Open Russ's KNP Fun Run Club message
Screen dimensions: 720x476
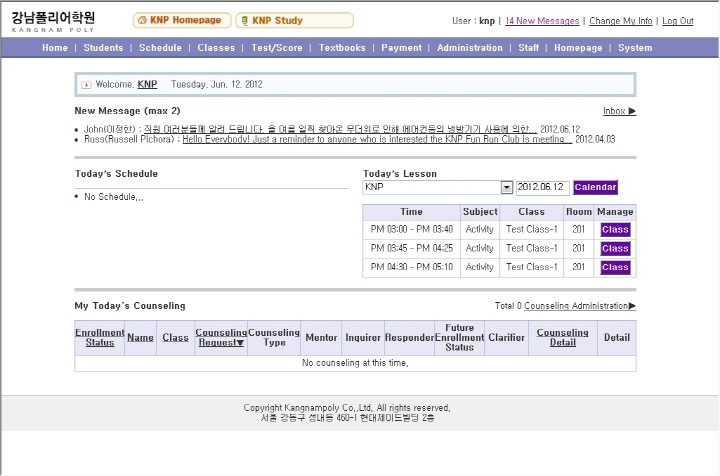coord(377,139)
